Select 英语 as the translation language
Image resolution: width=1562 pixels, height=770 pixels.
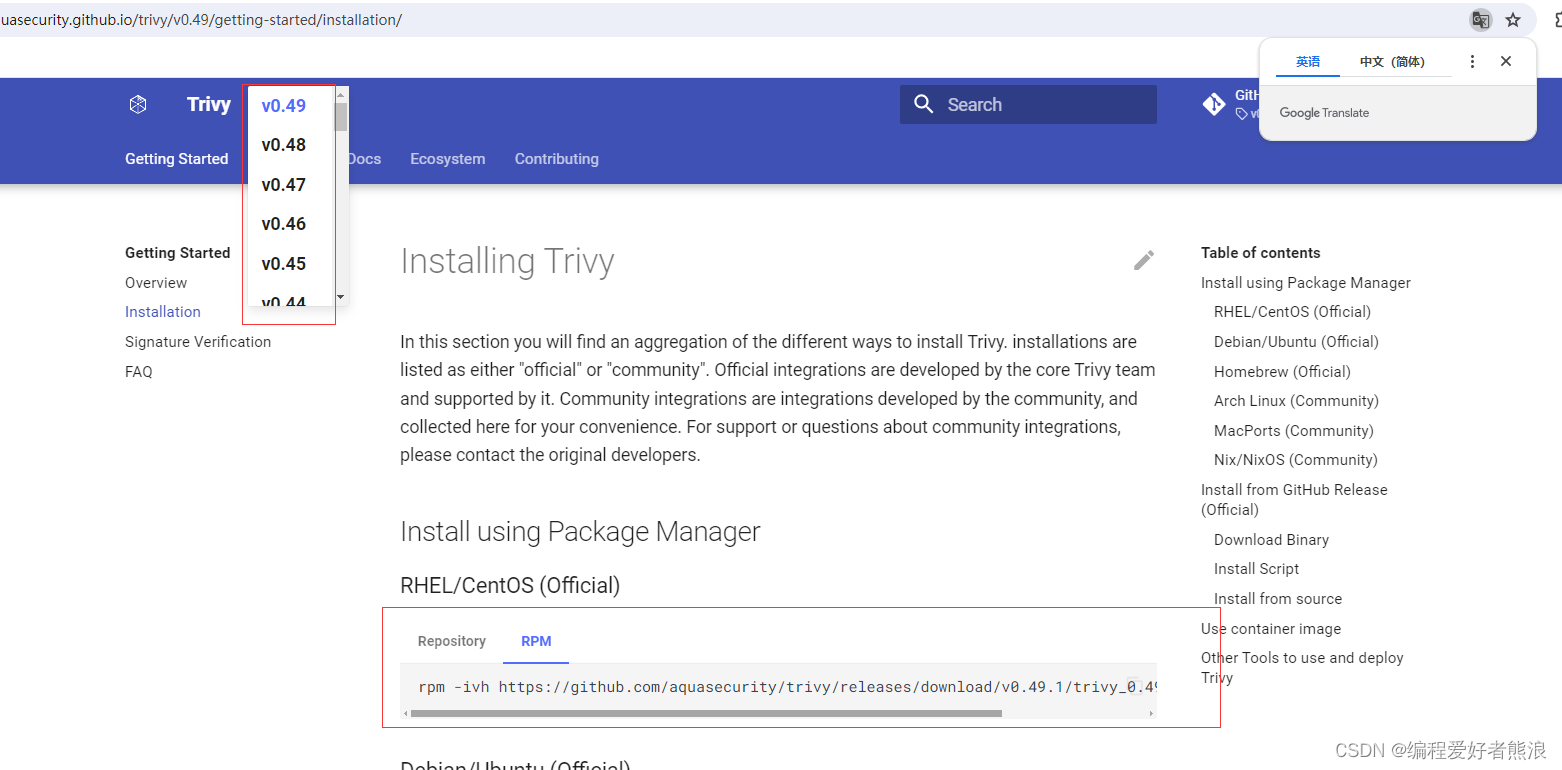[1306, 61]
